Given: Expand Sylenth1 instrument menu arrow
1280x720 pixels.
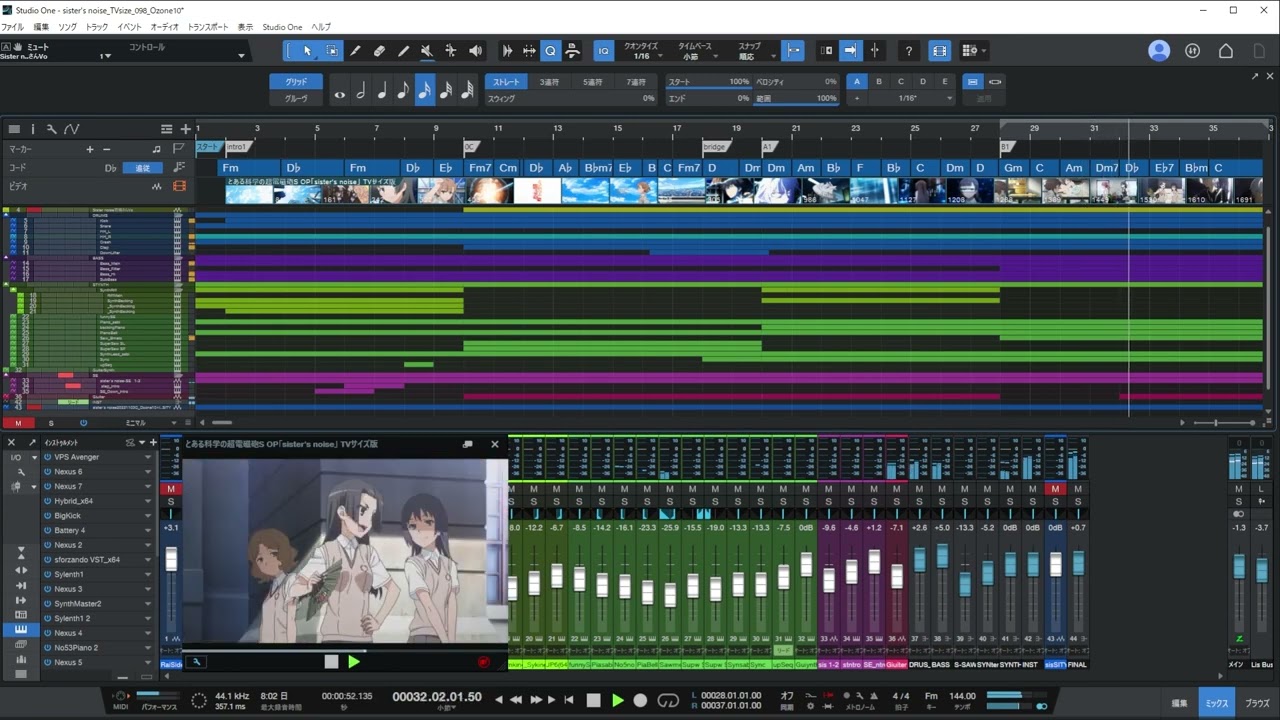Looking at the screenshot, I should pos(148,575).
